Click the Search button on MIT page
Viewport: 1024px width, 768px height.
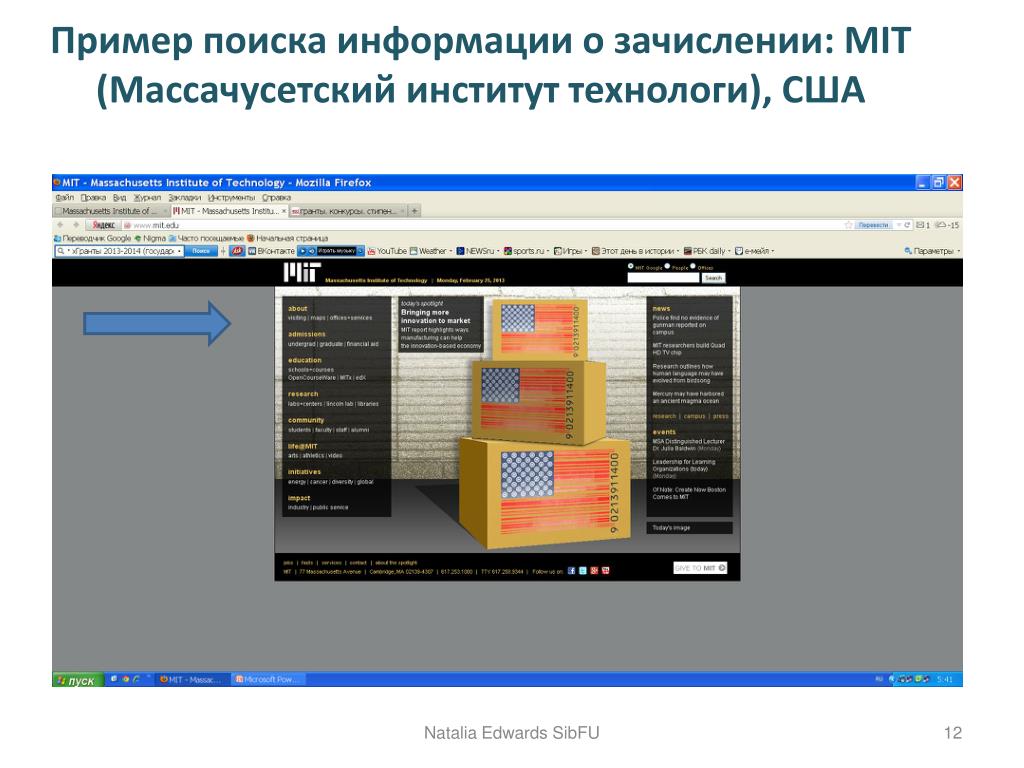[x=713, y=278]
